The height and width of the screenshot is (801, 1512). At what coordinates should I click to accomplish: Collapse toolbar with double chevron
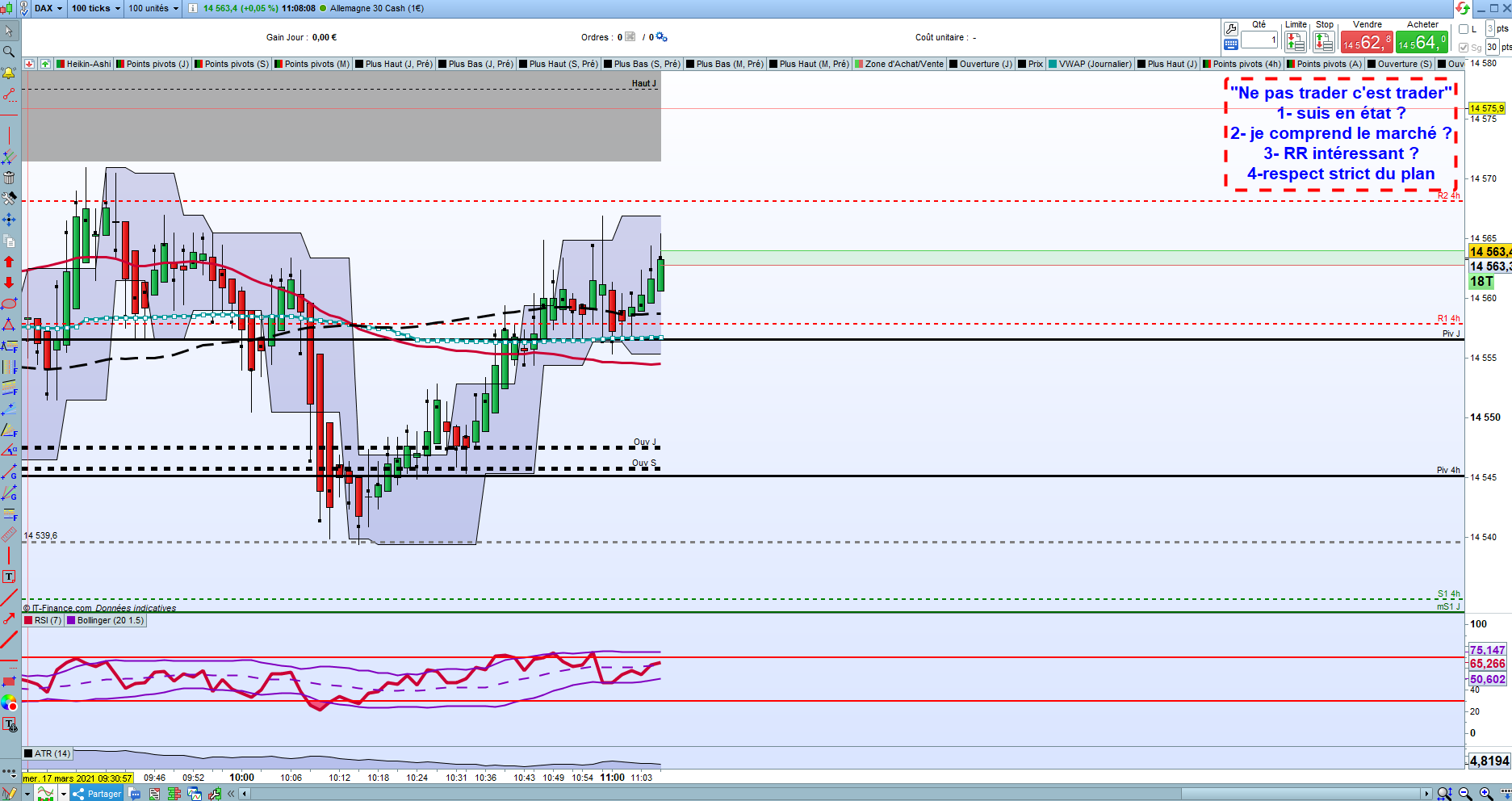[231, 794]
